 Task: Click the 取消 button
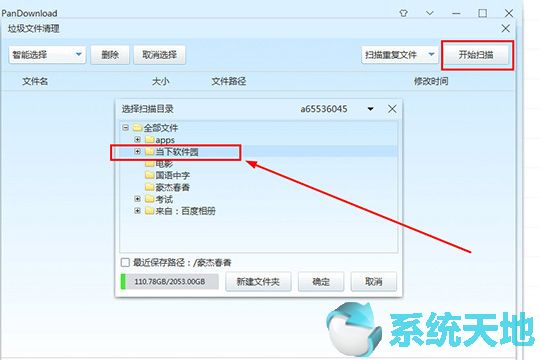[374, 281]
